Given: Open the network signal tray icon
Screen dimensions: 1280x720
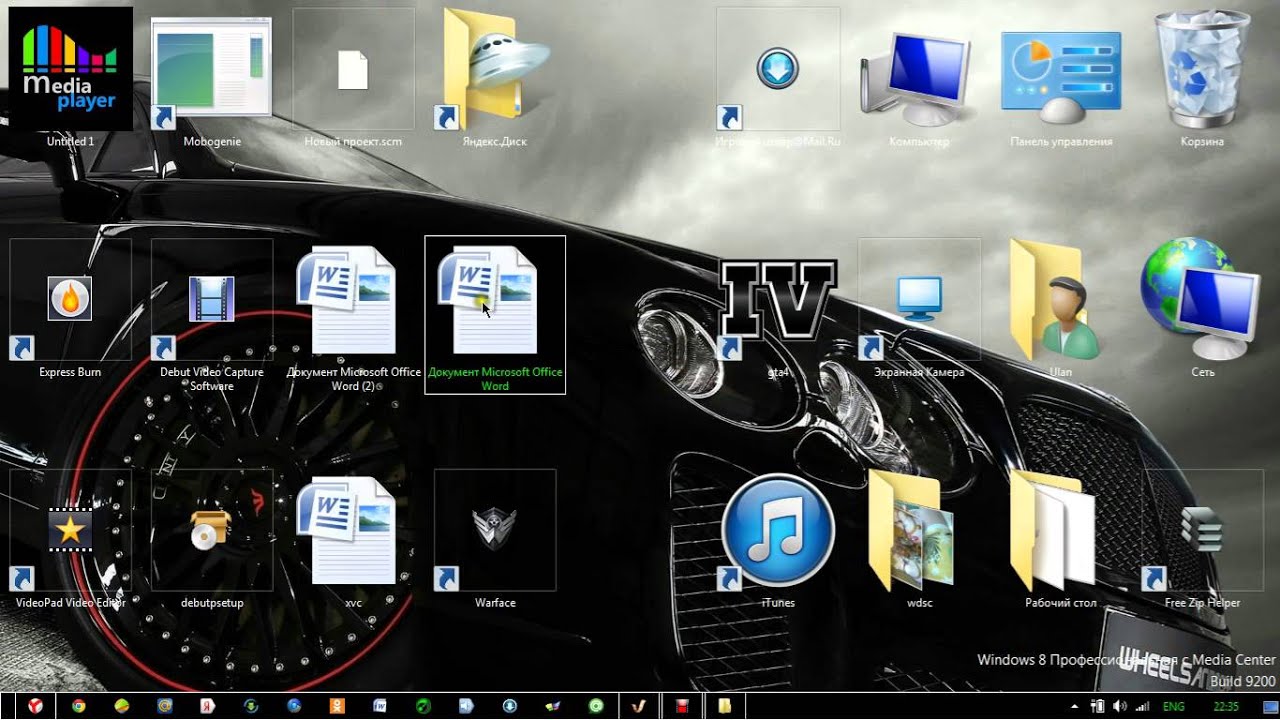Looking at the screenshot, I should (1142, 706).
